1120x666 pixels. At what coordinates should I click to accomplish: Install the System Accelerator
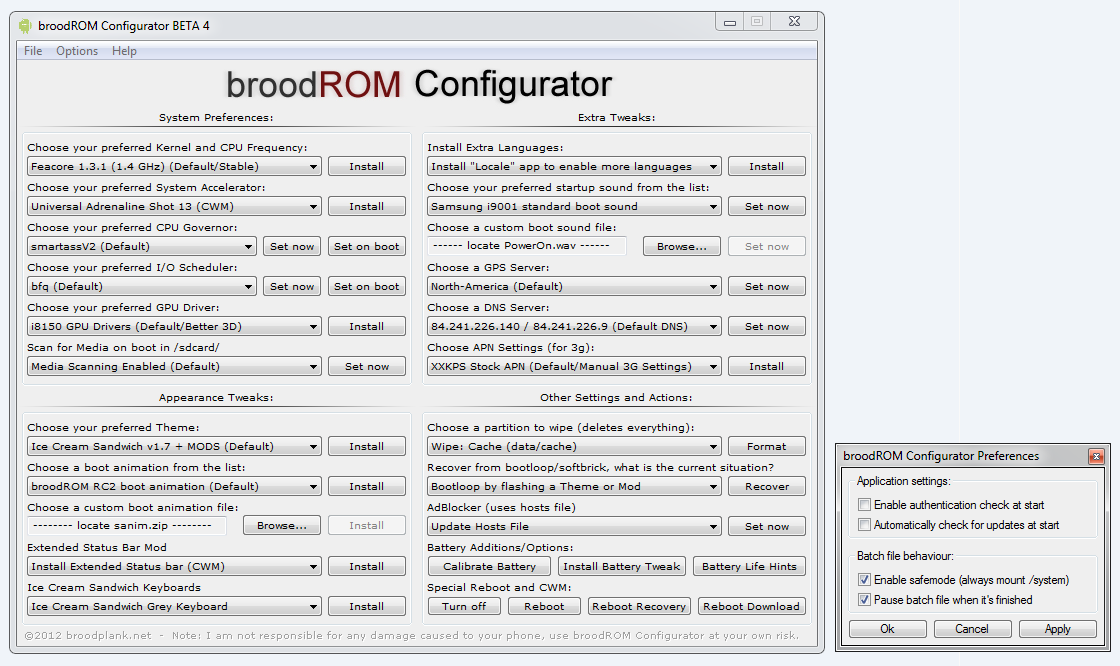(x=366, y=207)
